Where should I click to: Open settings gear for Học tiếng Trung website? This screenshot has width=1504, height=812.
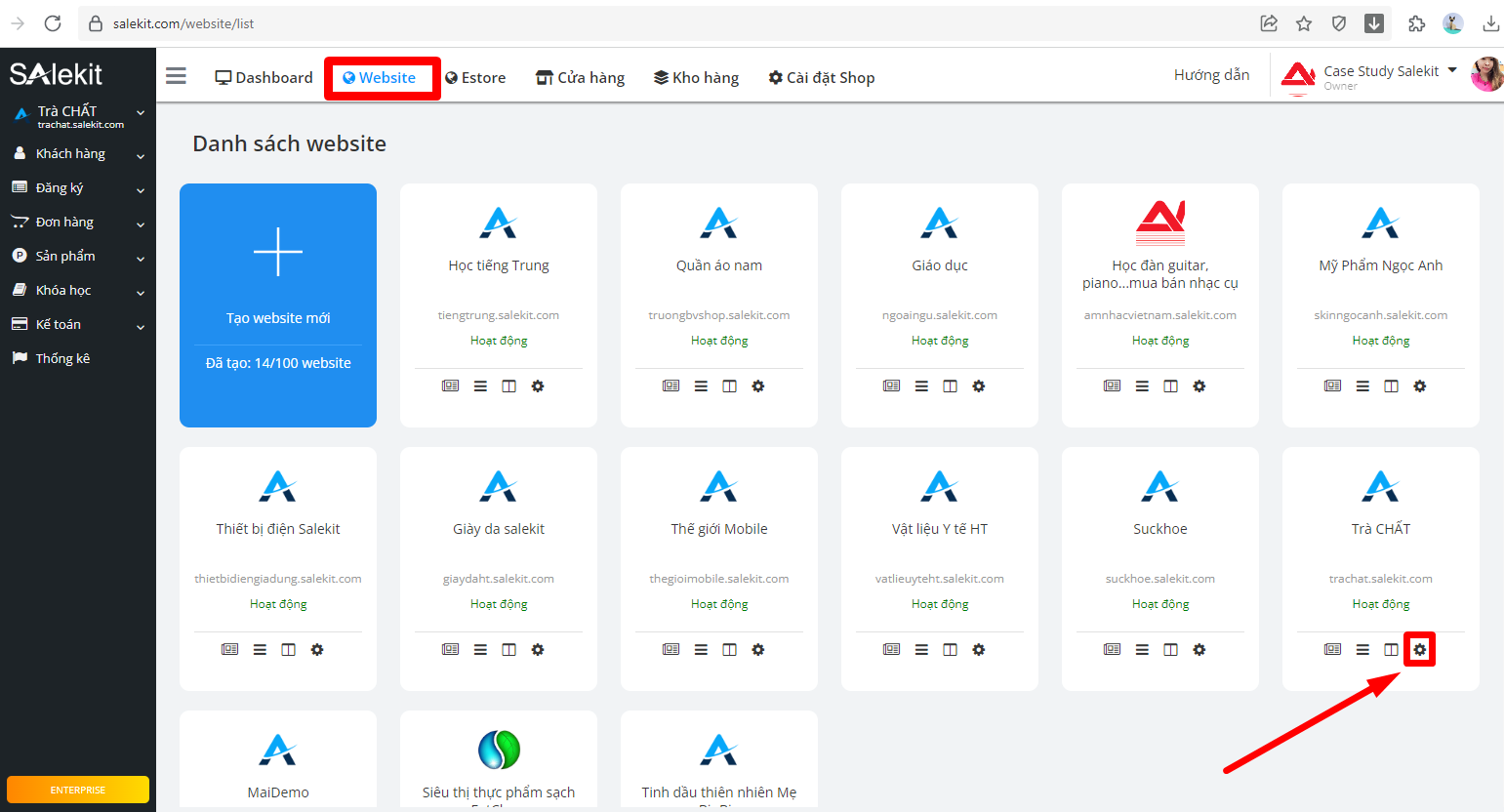[538, 386]
